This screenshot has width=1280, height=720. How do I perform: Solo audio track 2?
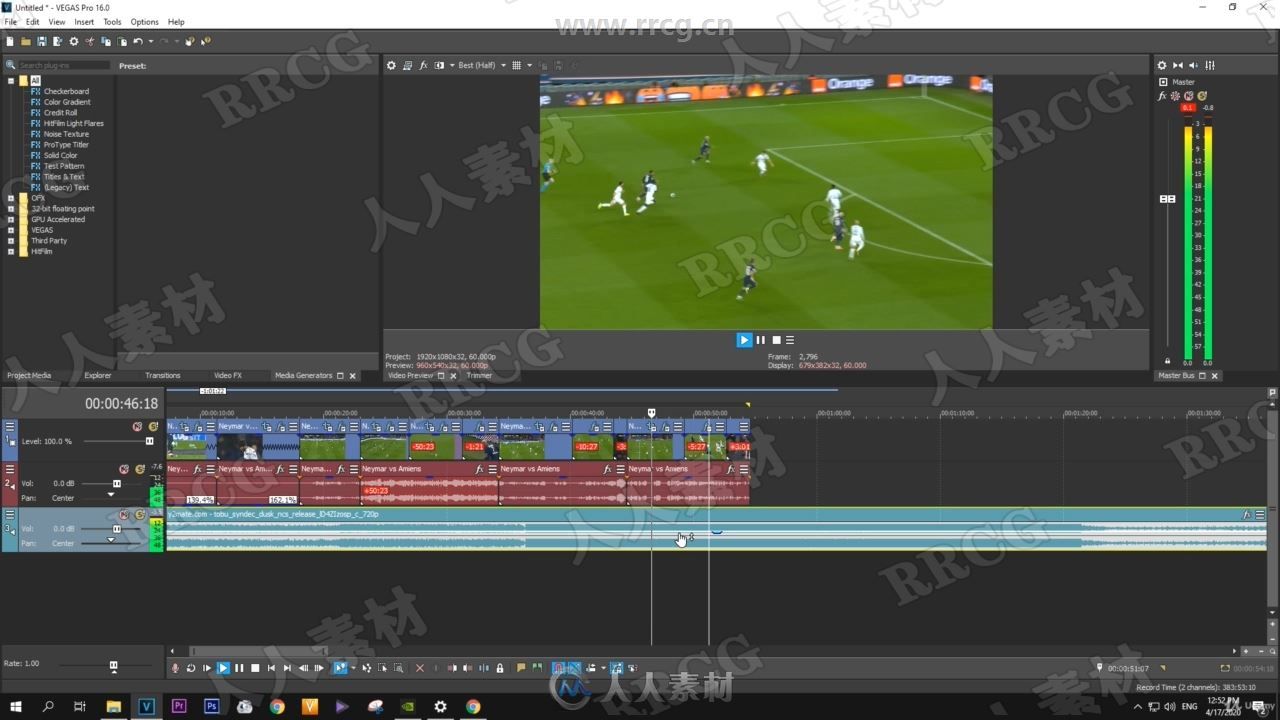pyautogui.click(x=140, y=469)
